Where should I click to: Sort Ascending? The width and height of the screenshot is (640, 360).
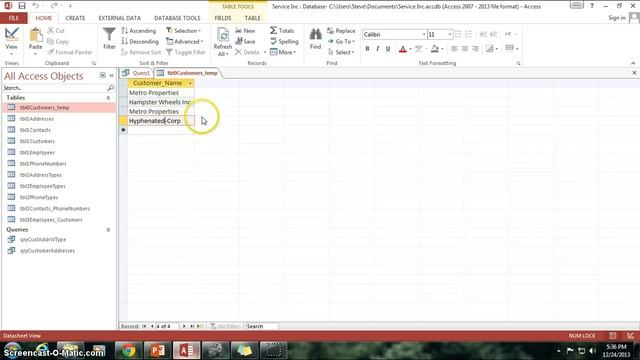pos(139,31)
